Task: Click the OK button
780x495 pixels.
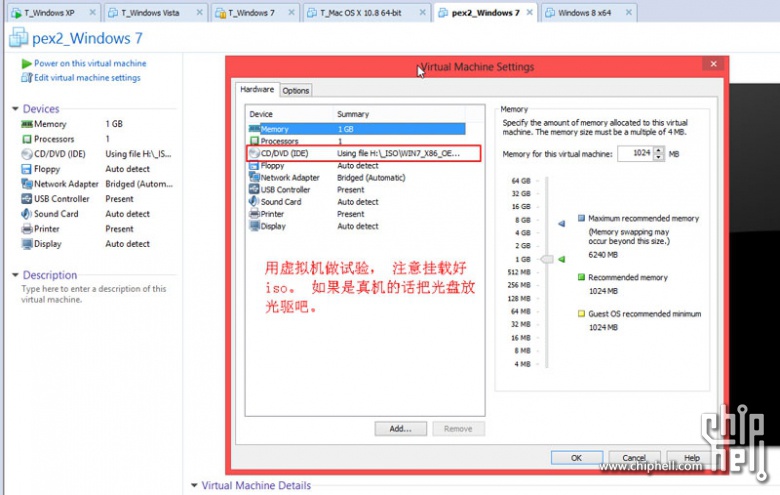Action: pyautogui.click(x=577, y=458)
